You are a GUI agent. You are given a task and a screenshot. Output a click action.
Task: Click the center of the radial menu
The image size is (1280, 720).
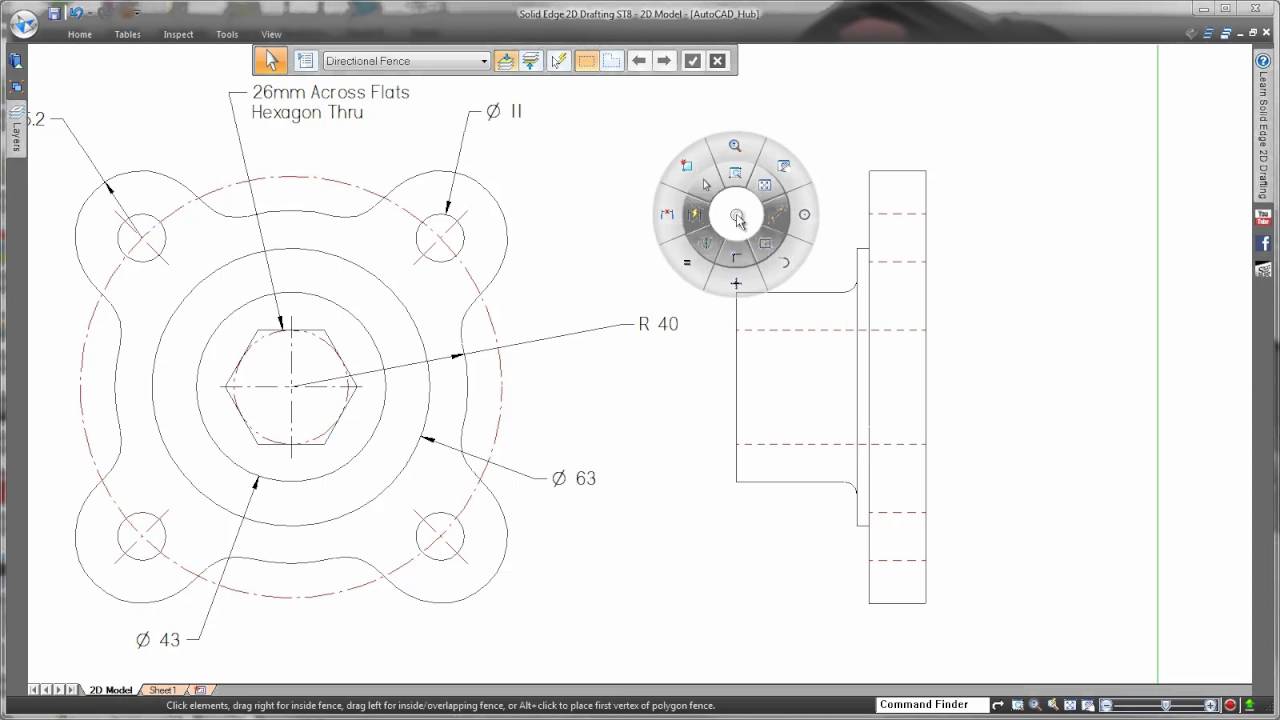pos(736,215)
